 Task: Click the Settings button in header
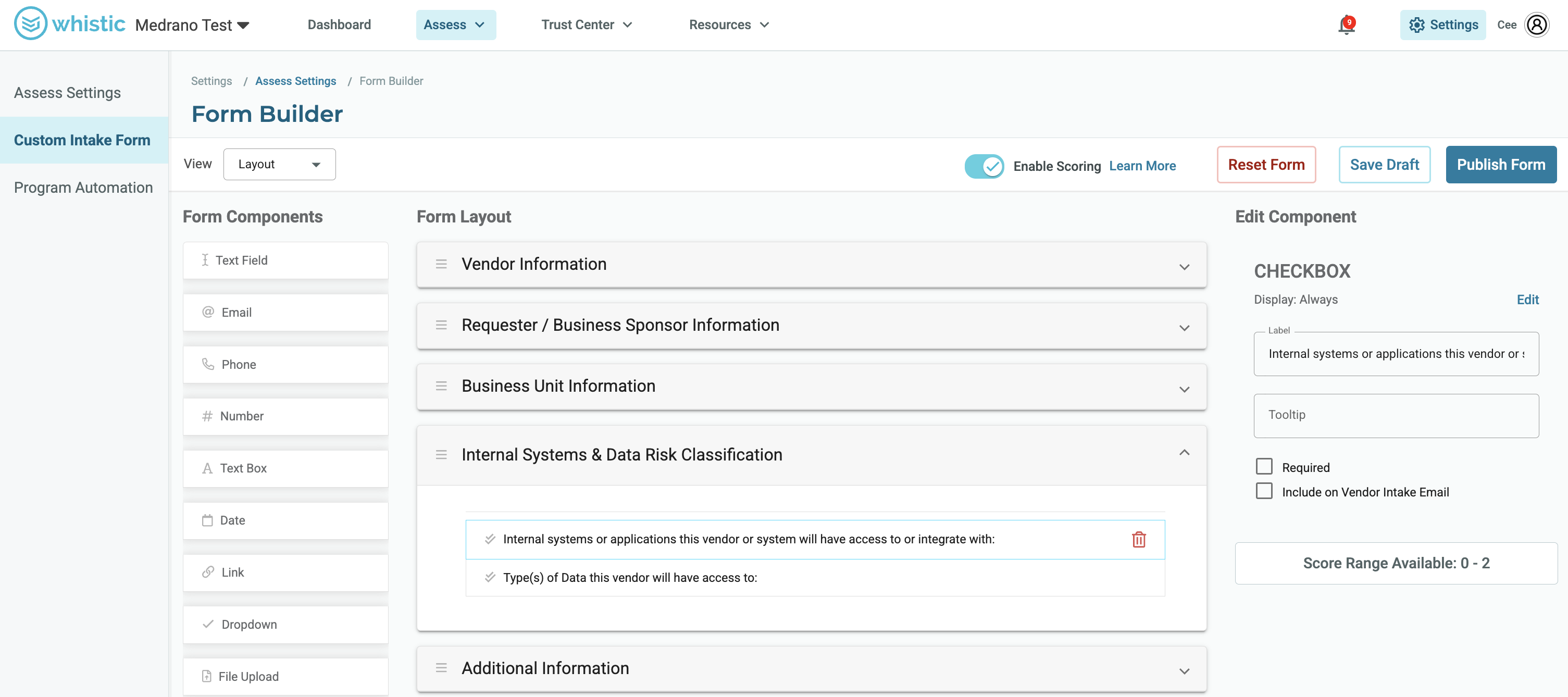1442,25
